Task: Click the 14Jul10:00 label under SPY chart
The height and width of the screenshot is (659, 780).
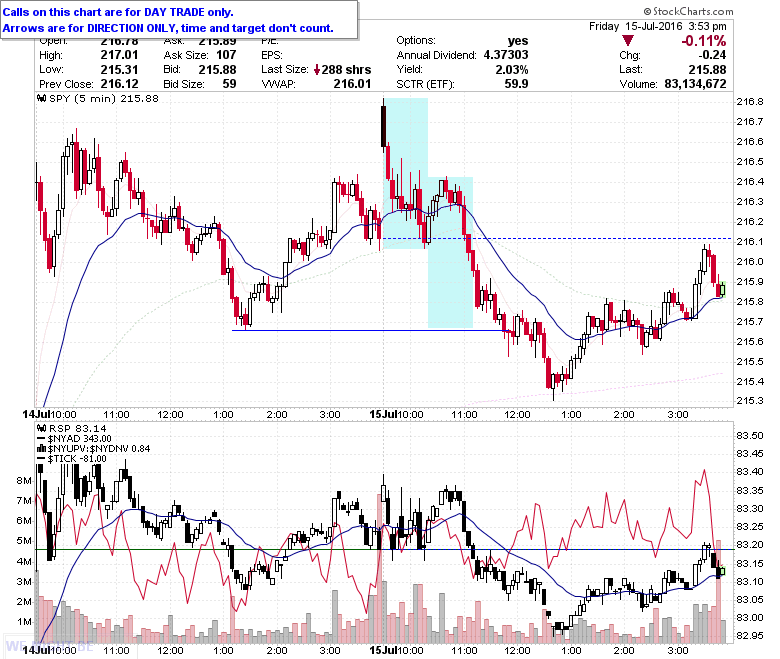Action: (50, 415)
